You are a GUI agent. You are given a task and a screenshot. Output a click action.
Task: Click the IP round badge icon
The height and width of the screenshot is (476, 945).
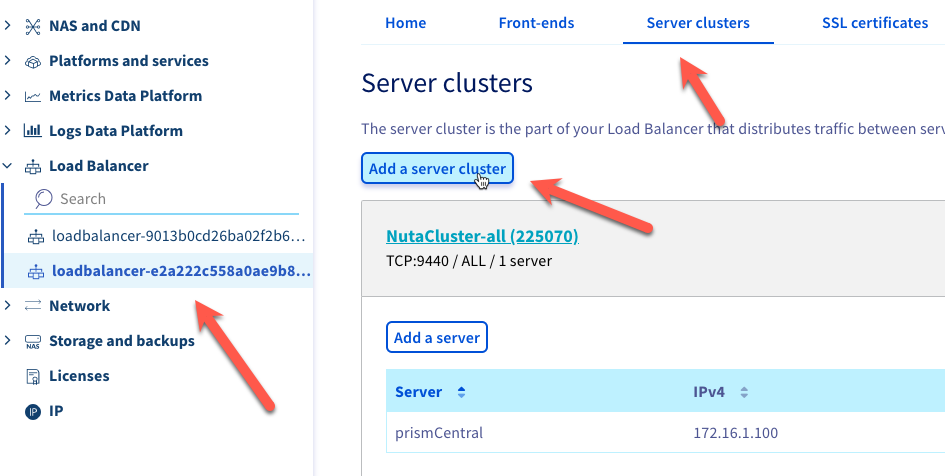click(x=33, y=412)
